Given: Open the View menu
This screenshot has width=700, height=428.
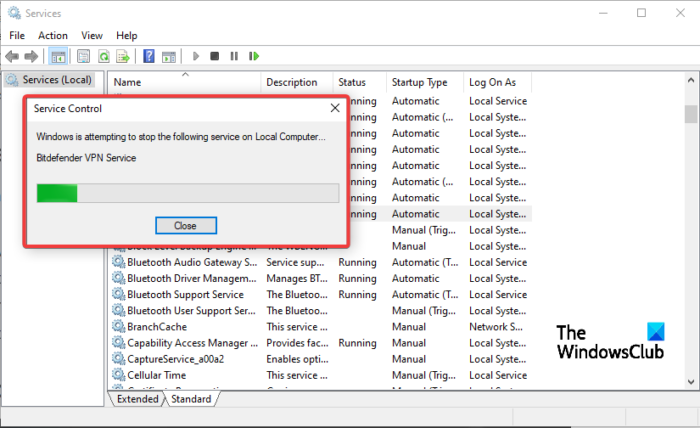Looking at the screenshot, I should point(92,35).
